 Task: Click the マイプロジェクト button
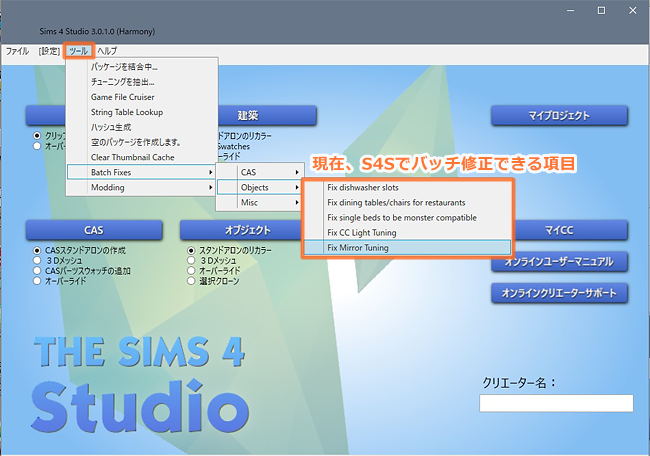tap(559, 116)
